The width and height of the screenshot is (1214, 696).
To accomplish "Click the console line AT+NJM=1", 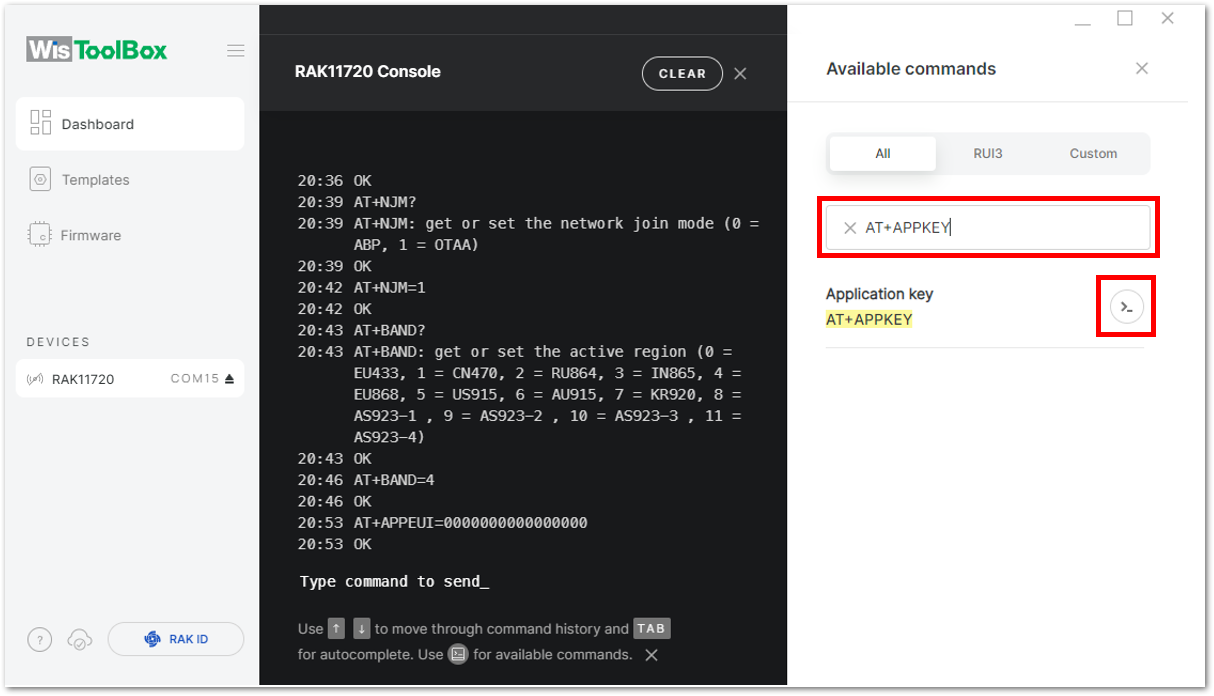I will (390, 287).
